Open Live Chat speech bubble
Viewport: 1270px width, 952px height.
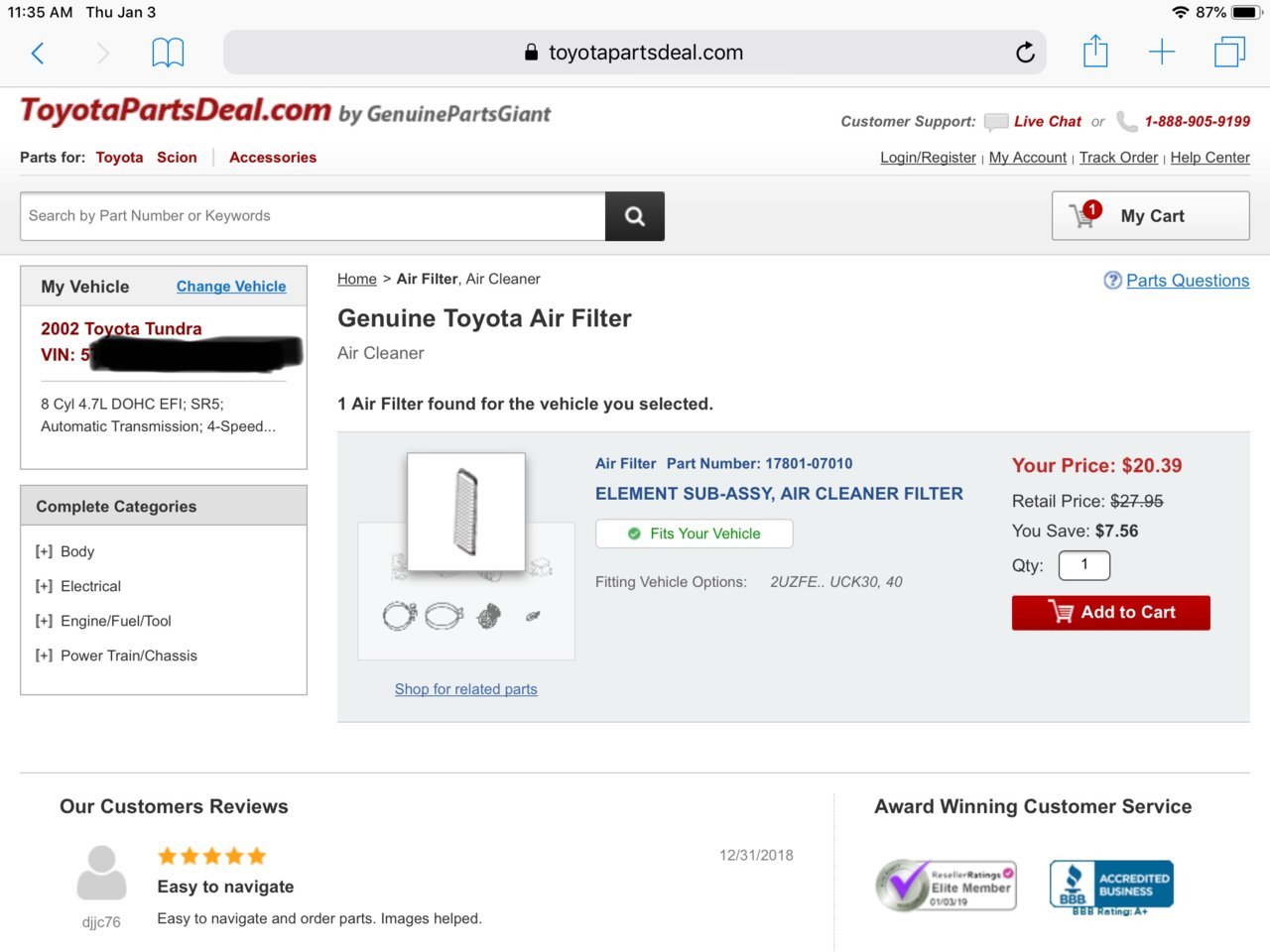(x=996, y=122)
